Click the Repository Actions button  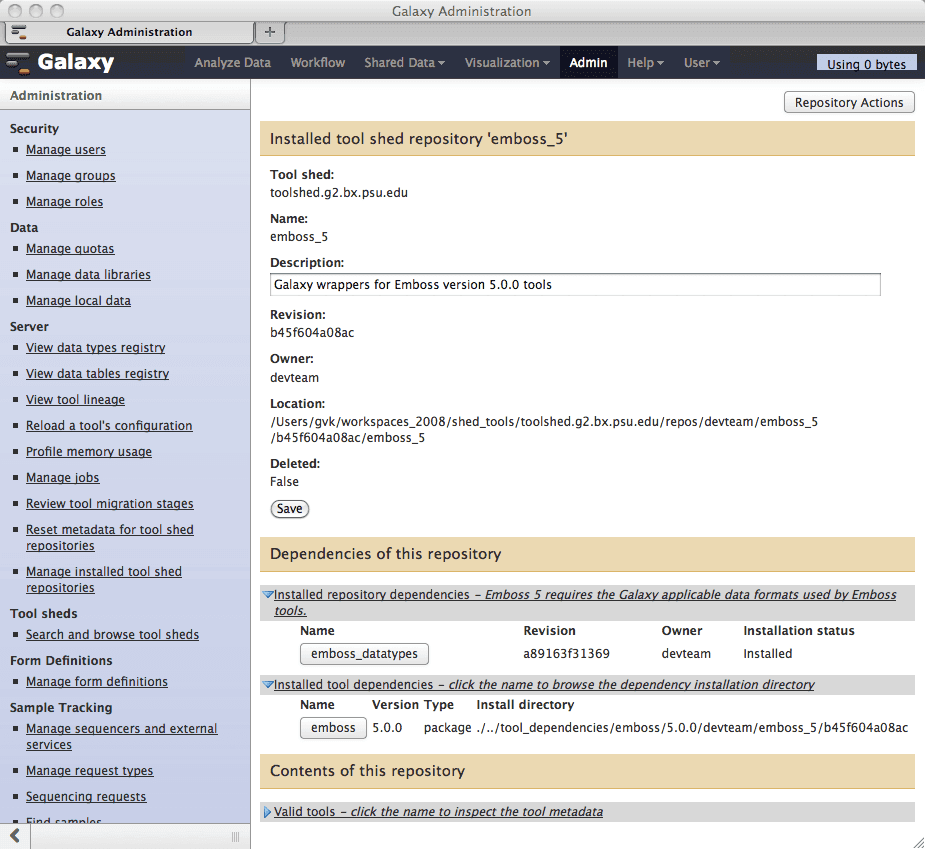848,103
